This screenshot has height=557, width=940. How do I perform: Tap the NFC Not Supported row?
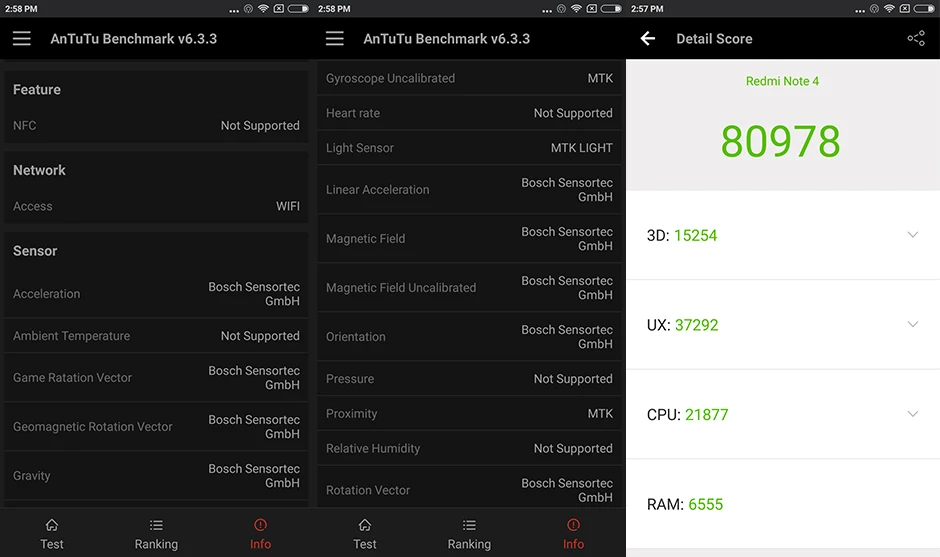(156, 125)
